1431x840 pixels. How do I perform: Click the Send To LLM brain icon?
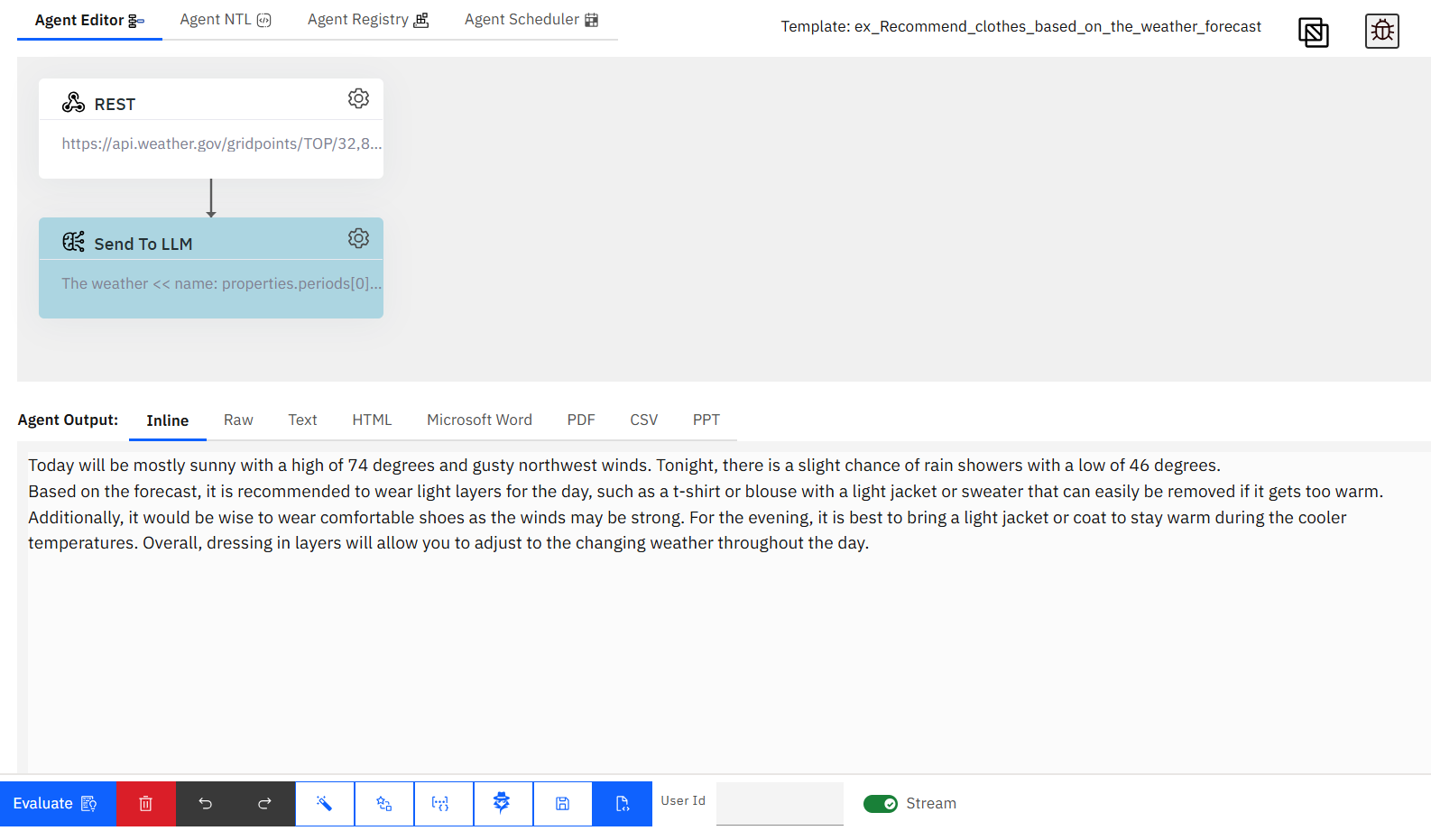(73, 242)
